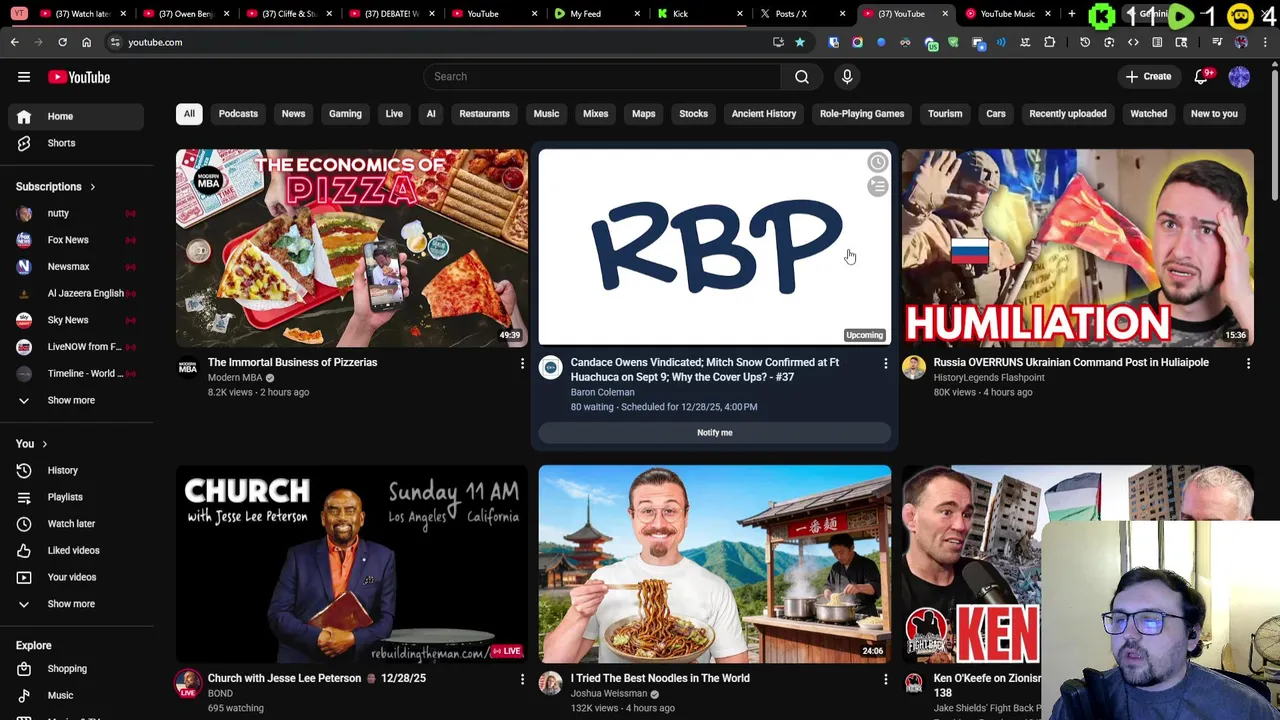Image resolution: width=1280 pixels, height=720 pixels.
Task: Click the Create button
Action: [x=1148, y=77]
